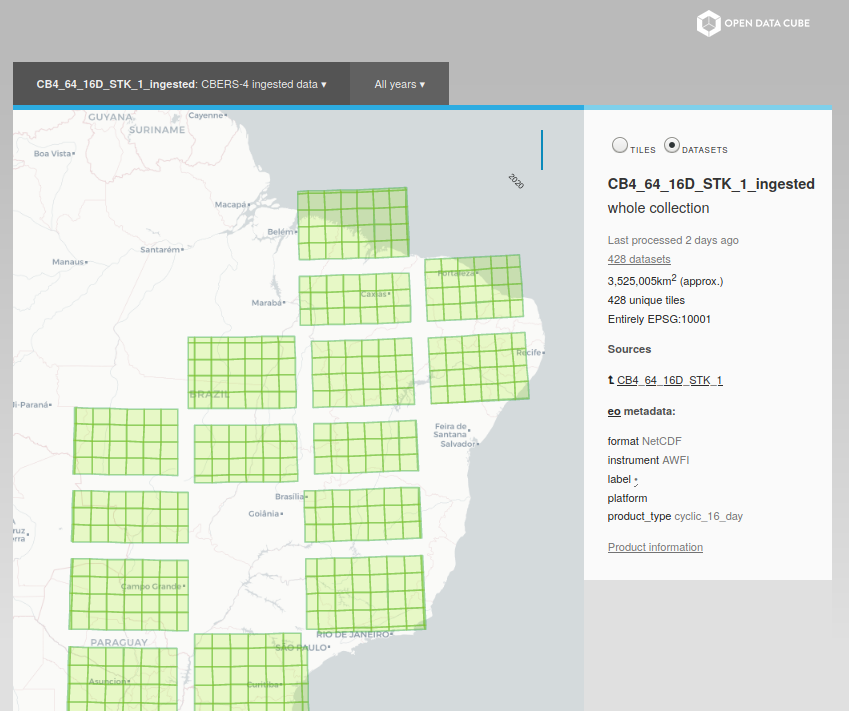This screenshot has width=849, height=711.
Task: Click the Belém city label on map
Action: click(x=281, y=232)
